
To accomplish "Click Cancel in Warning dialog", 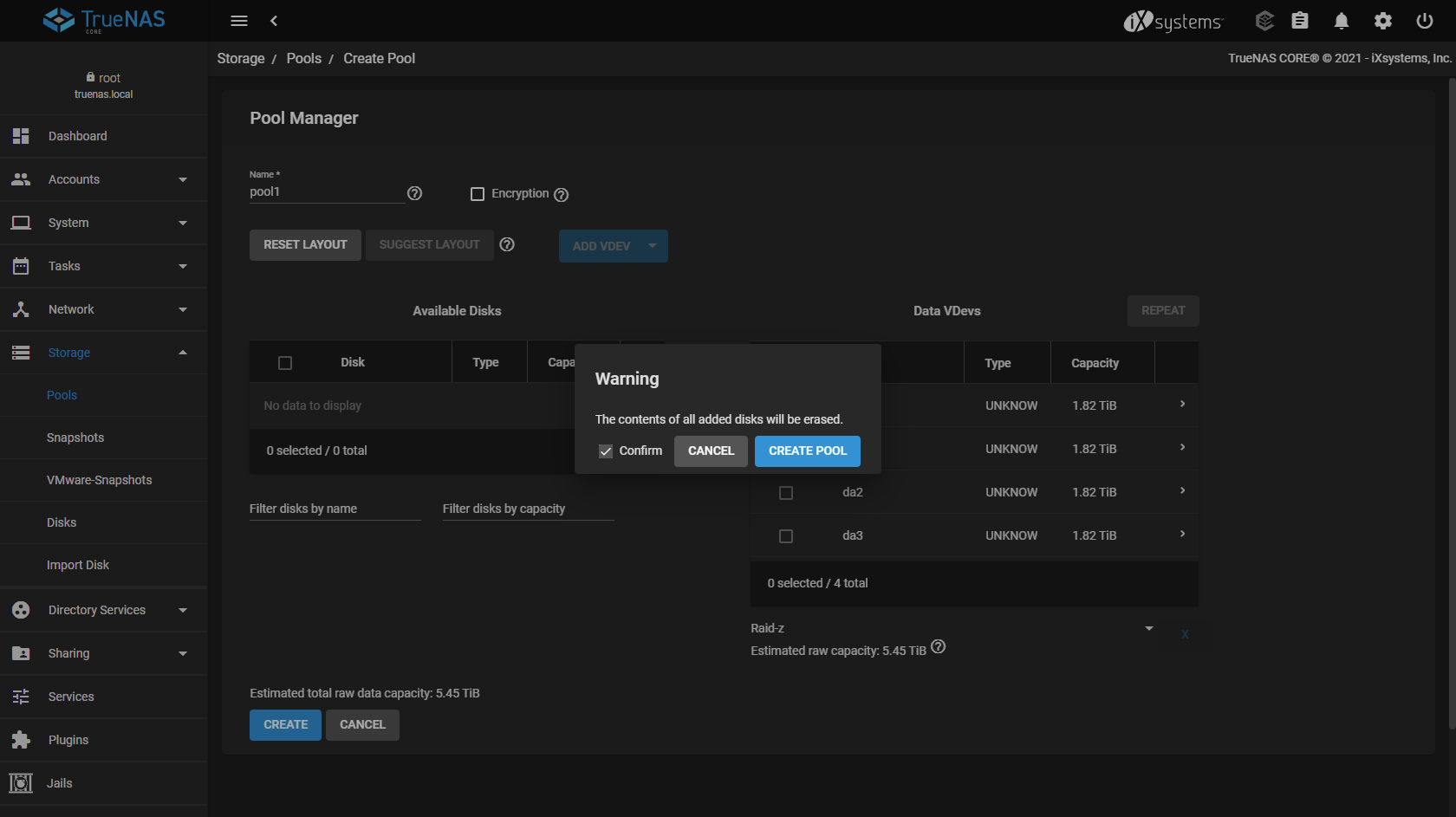I will 711,451.
